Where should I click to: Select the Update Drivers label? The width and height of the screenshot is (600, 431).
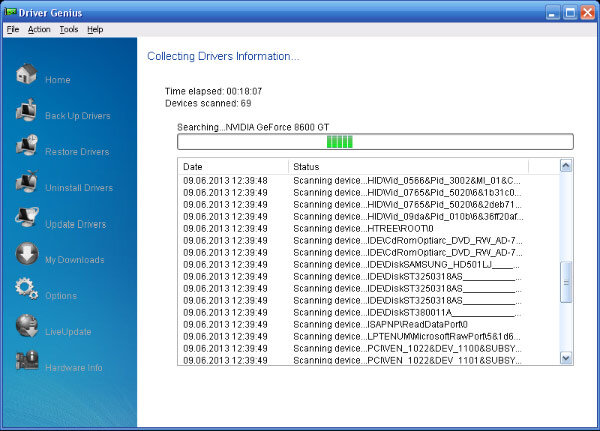point(76,224)
